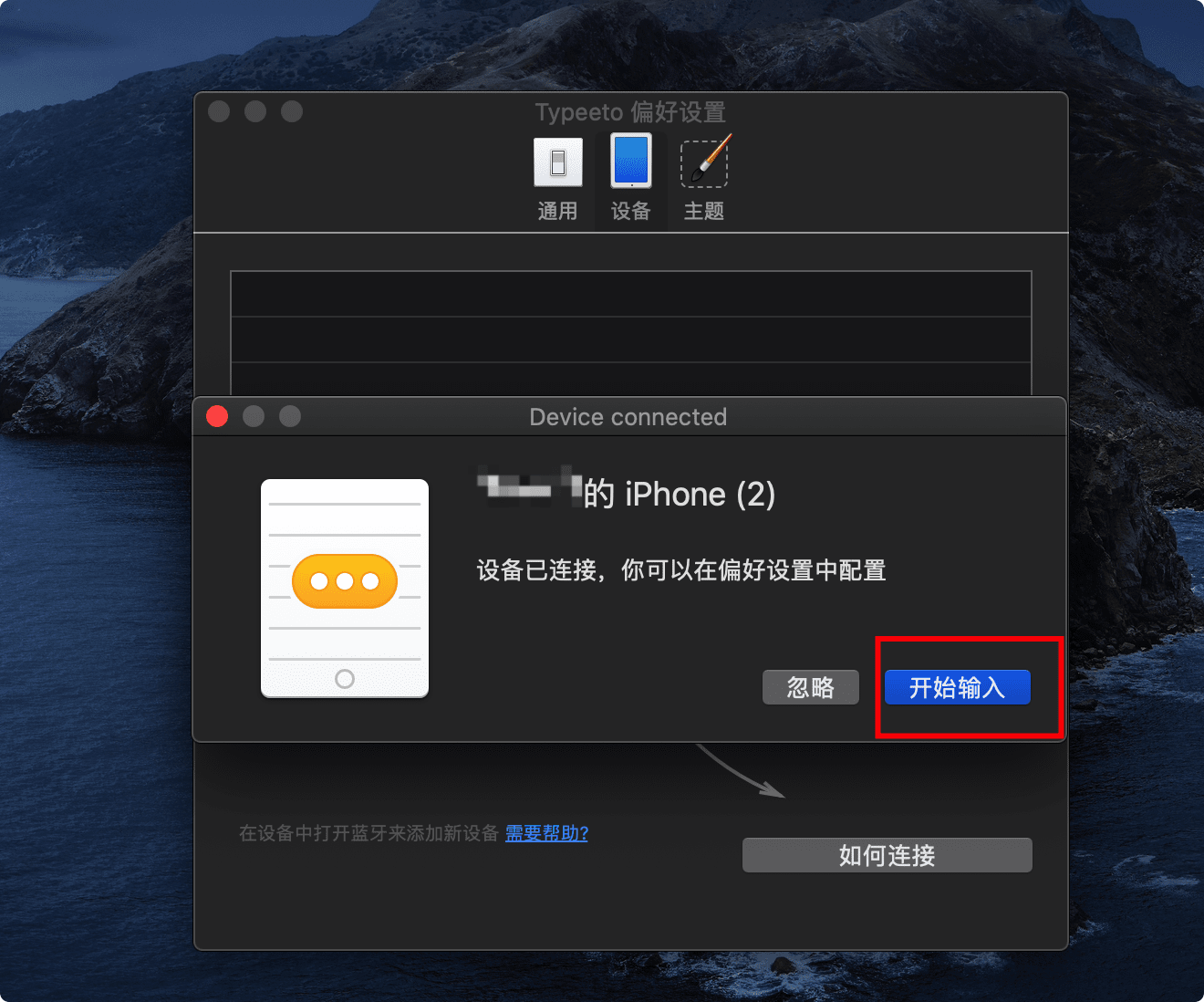
Task: Click the Typeeto 偏好设置 window title
Action: pos(630,112)
